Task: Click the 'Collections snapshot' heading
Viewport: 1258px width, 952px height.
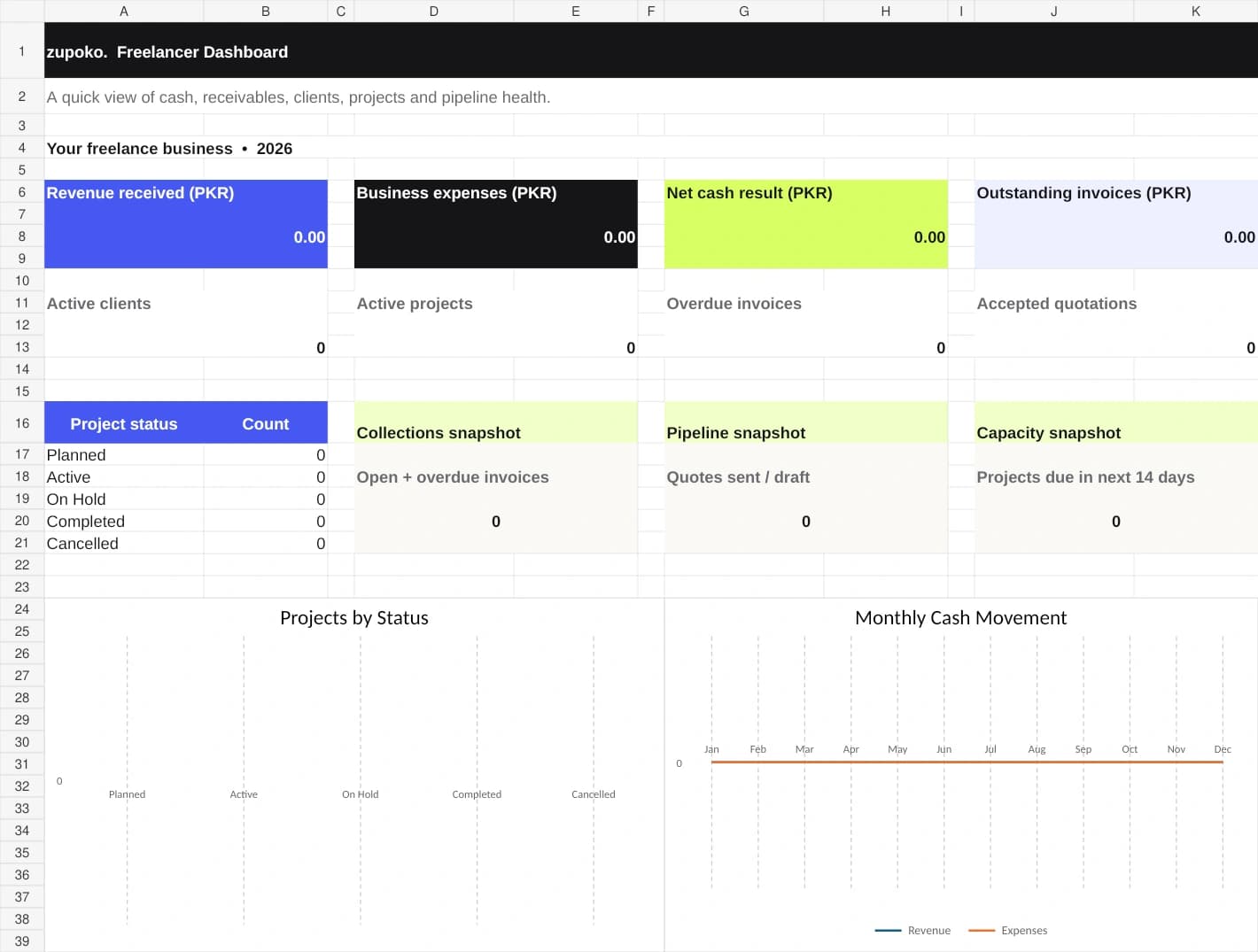Action: 439,433
